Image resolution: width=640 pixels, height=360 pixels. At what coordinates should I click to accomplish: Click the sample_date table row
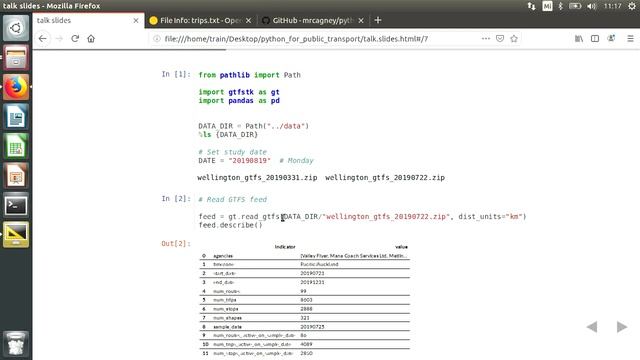point(304,327)
